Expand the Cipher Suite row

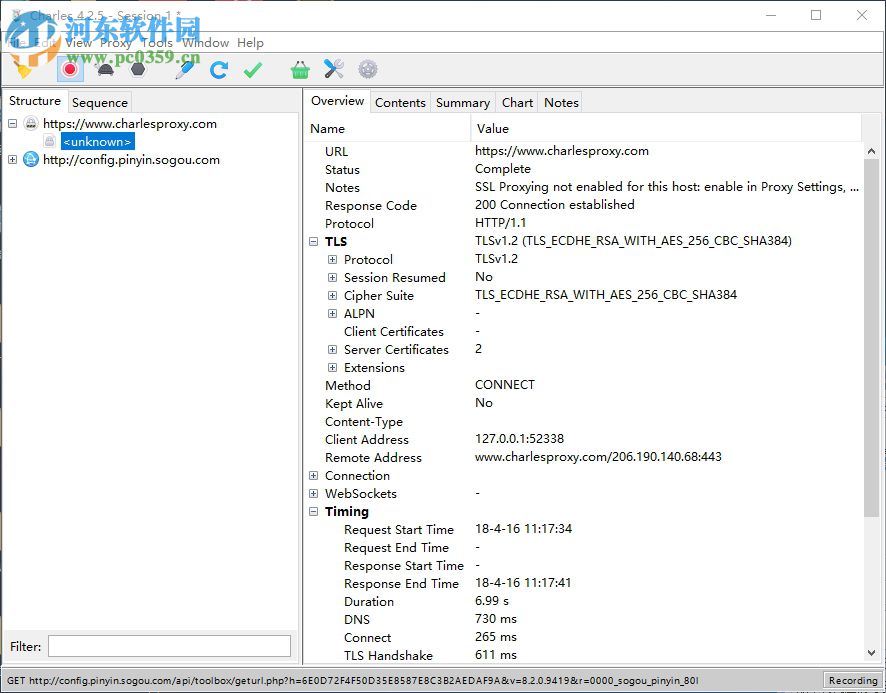pos(333,296)
